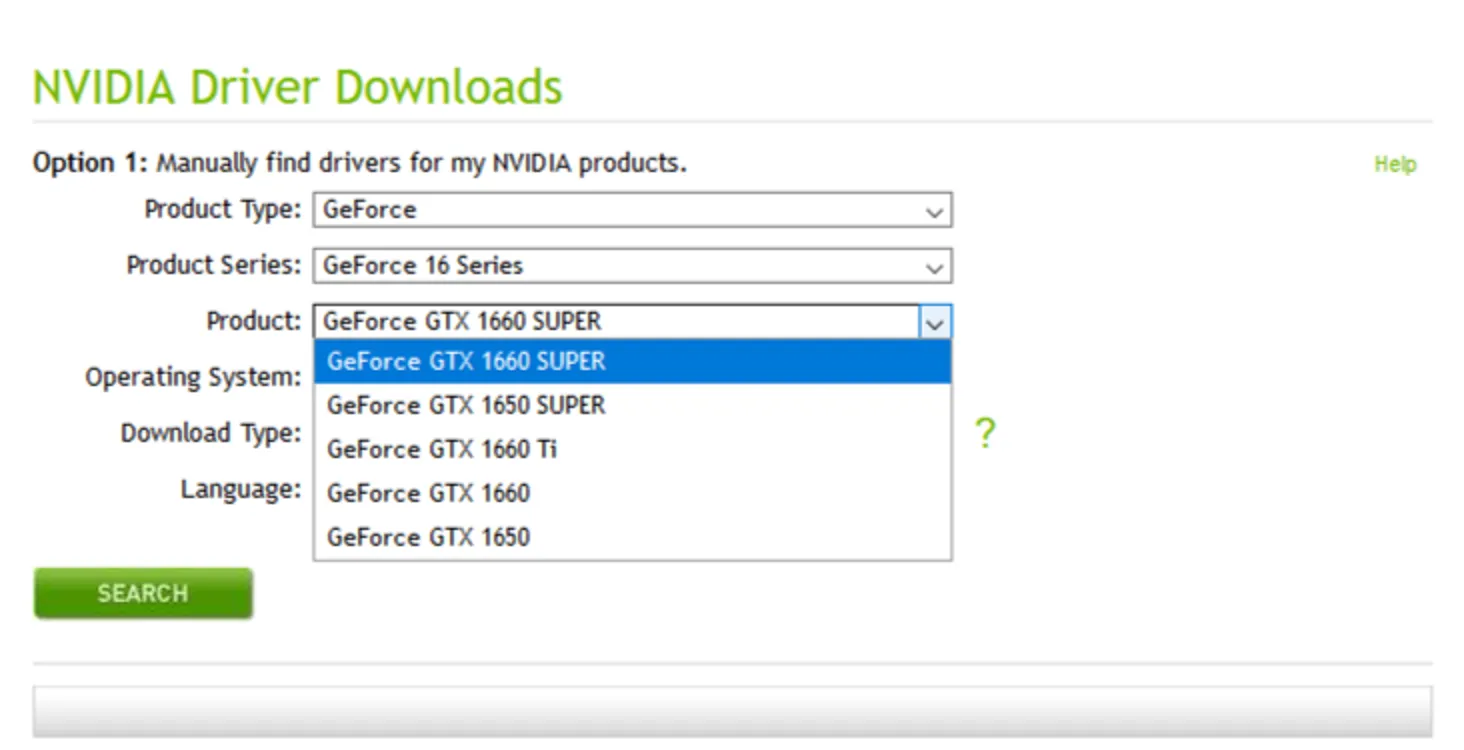Collapse the Product dropdown arrow

point(935,322)
